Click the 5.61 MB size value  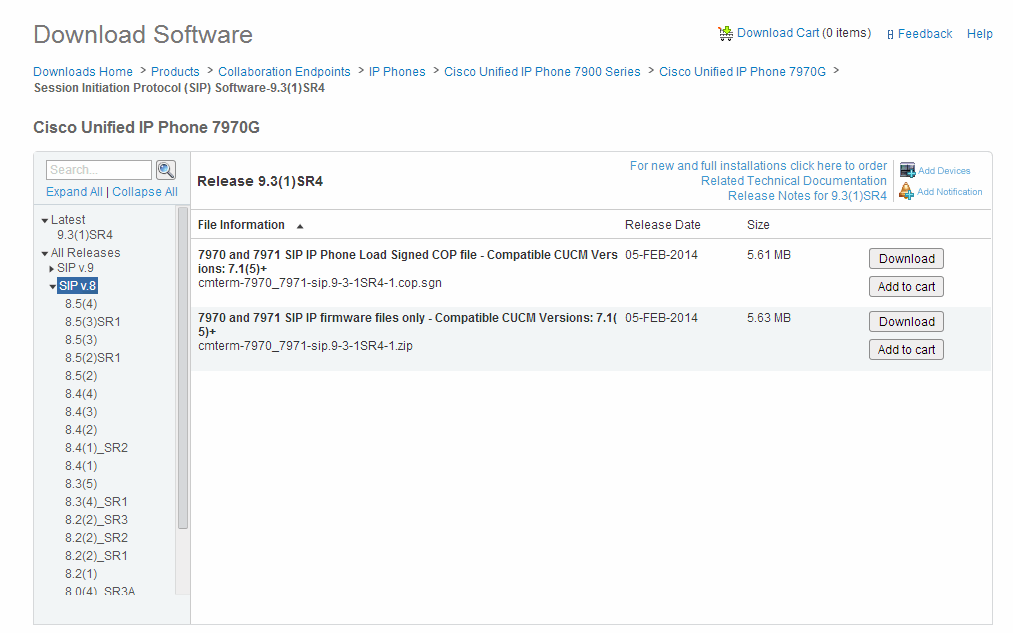tap(769, 255)
